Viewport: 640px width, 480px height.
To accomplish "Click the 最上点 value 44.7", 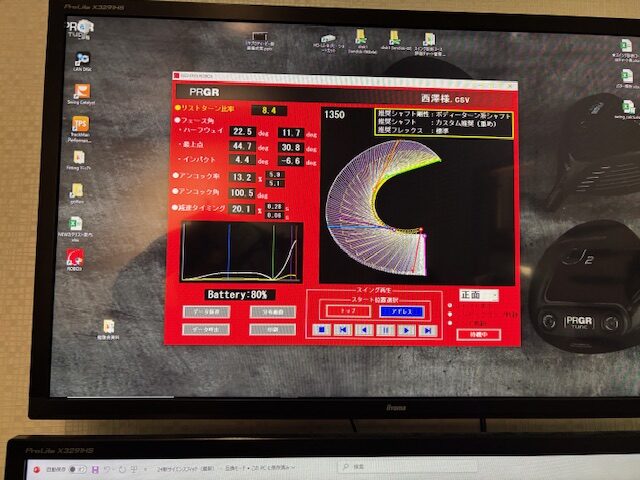I will click(242, 146).
